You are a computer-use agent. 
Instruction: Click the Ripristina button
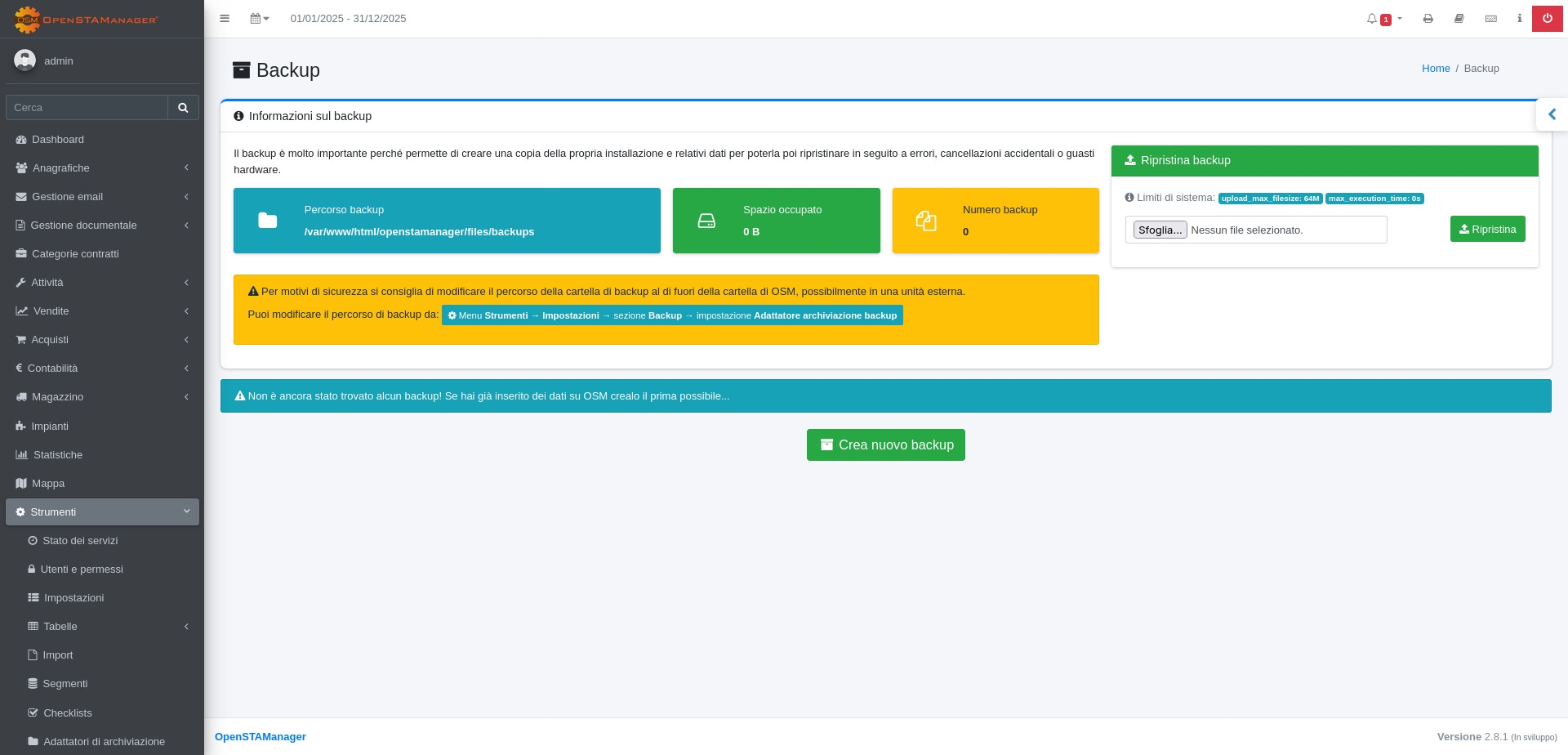tap(1487, 230)
